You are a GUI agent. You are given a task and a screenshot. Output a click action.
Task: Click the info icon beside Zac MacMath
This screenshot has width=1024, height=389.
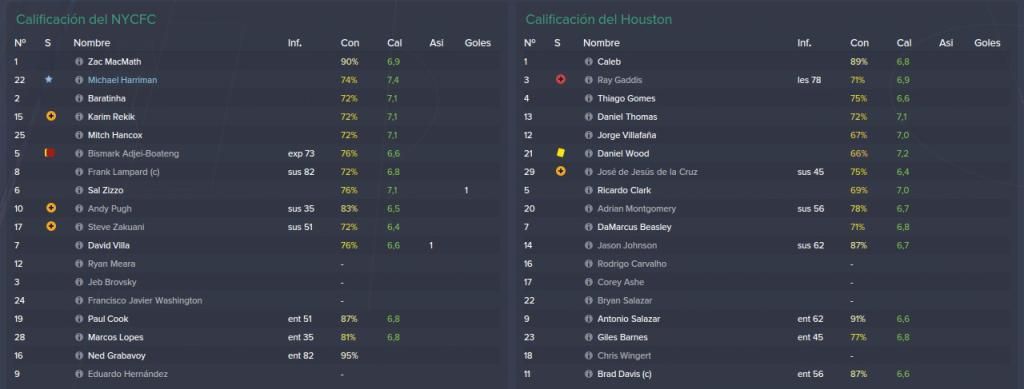click(79, 61)
